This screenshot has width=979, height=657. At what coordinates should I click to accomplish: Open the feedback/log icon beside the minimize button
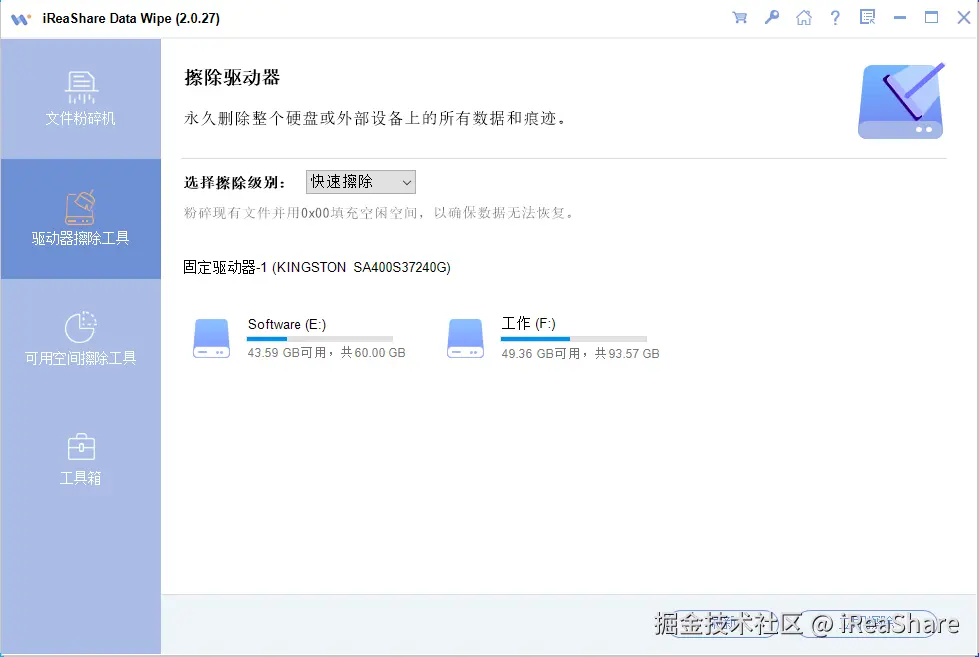tap(867, 17)
